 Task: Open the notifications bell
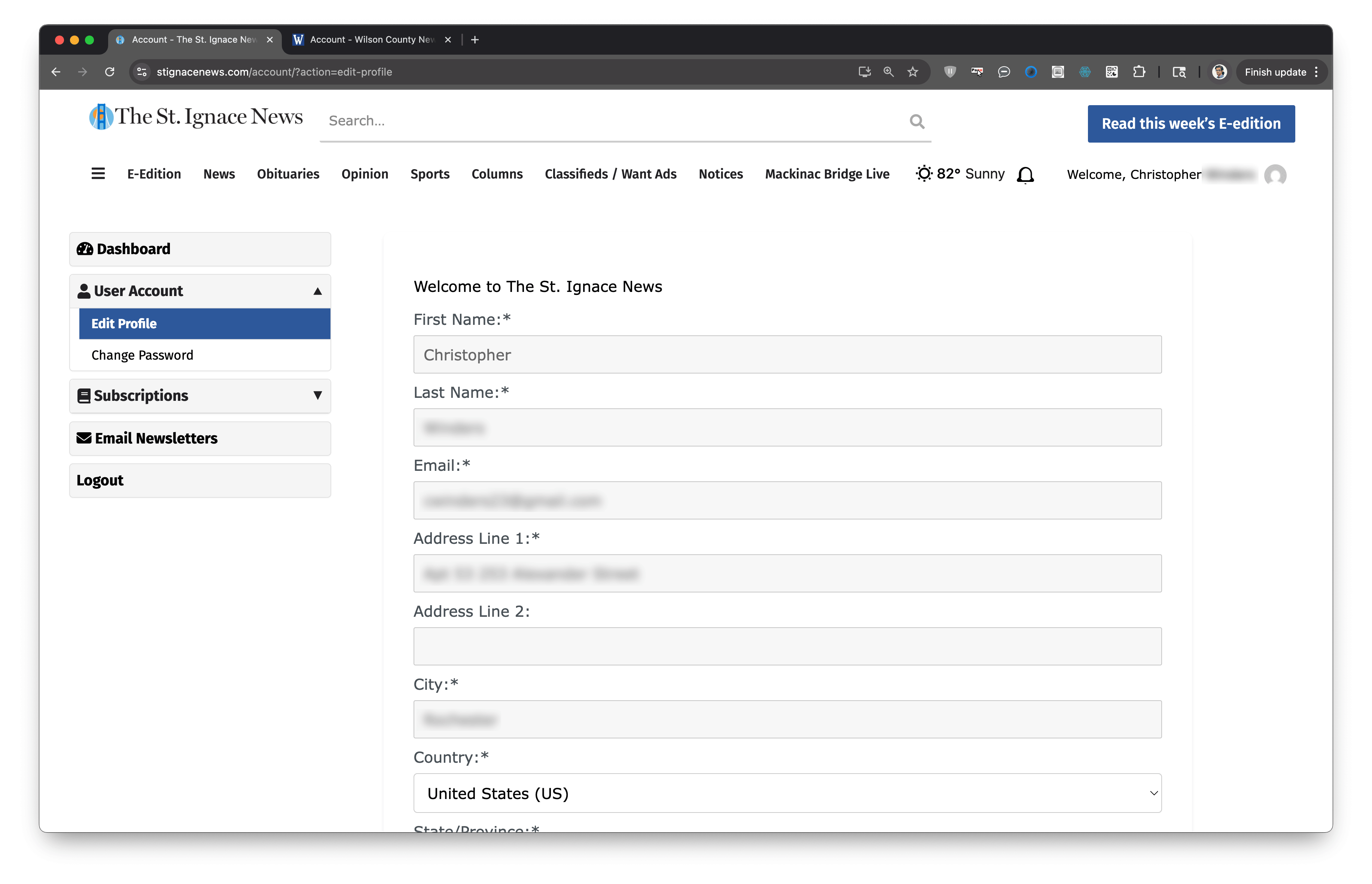click(1025, 174)
